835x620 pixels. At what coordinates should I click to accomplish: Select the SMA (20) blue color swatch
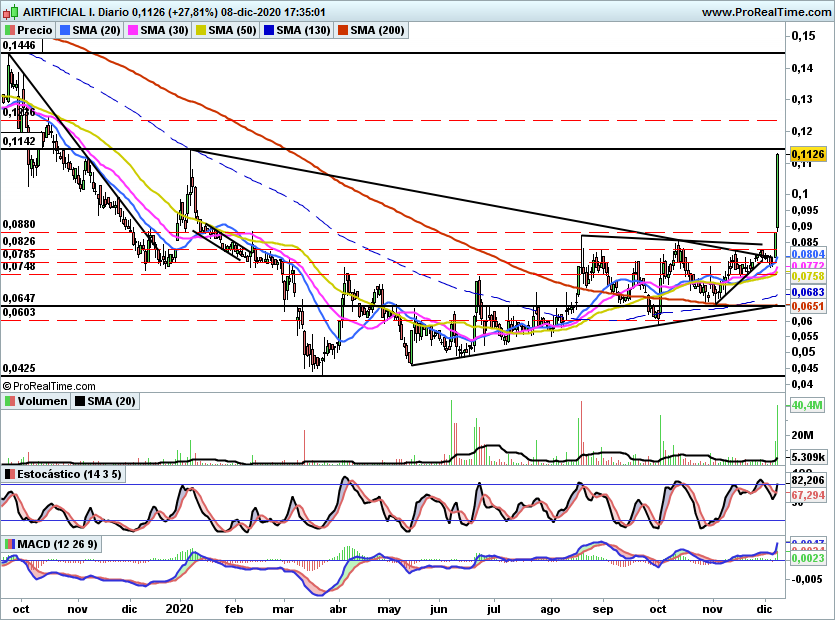pos(65,30)
